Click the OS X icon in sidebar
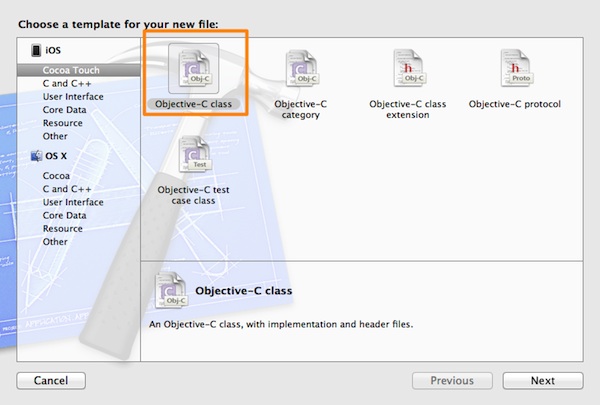This screenshot has width=600, height=405. (37, 157)
